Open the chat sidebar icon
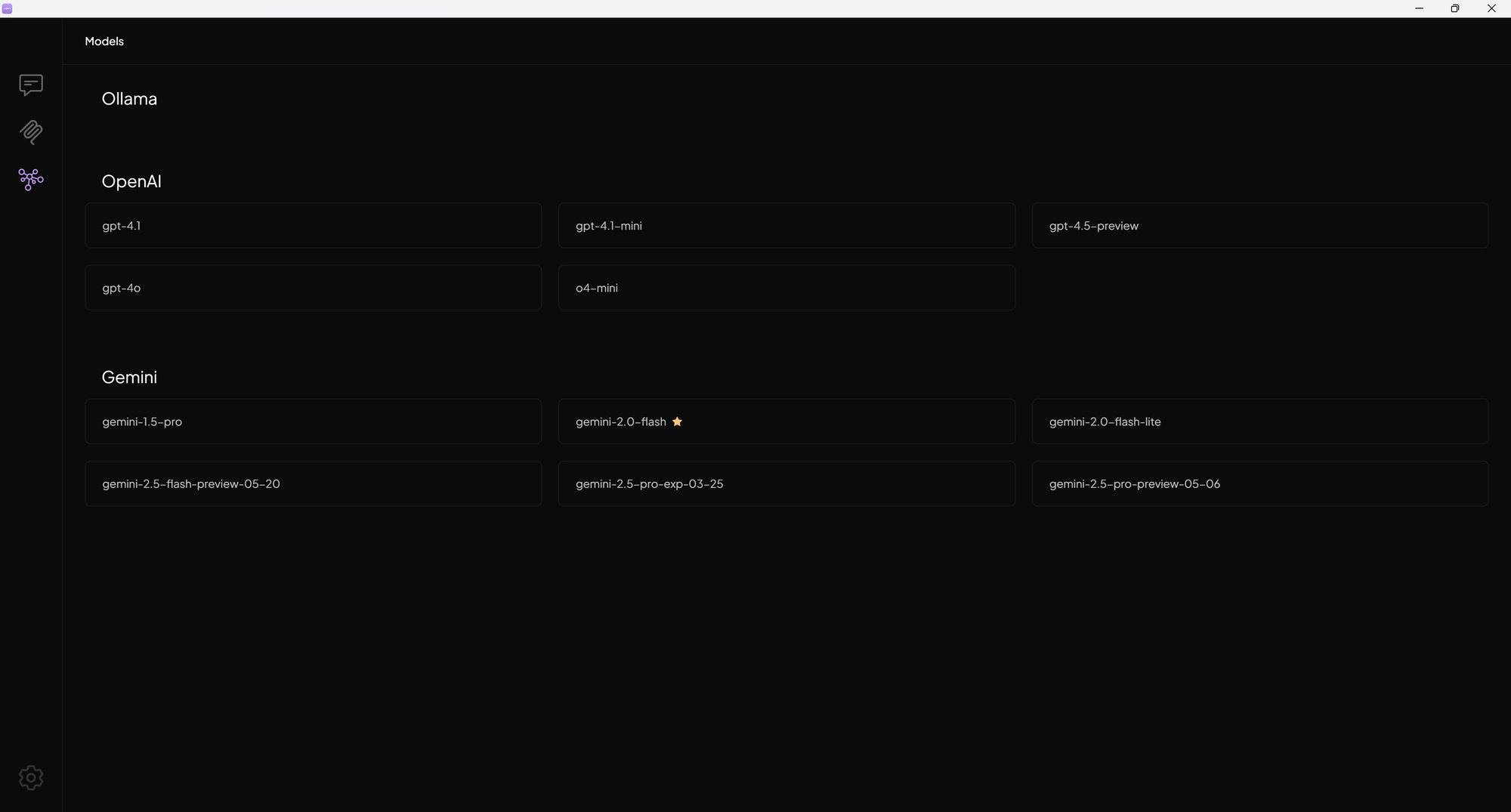Viewport: 1511px width, 812px height. [x=31, y=85]
